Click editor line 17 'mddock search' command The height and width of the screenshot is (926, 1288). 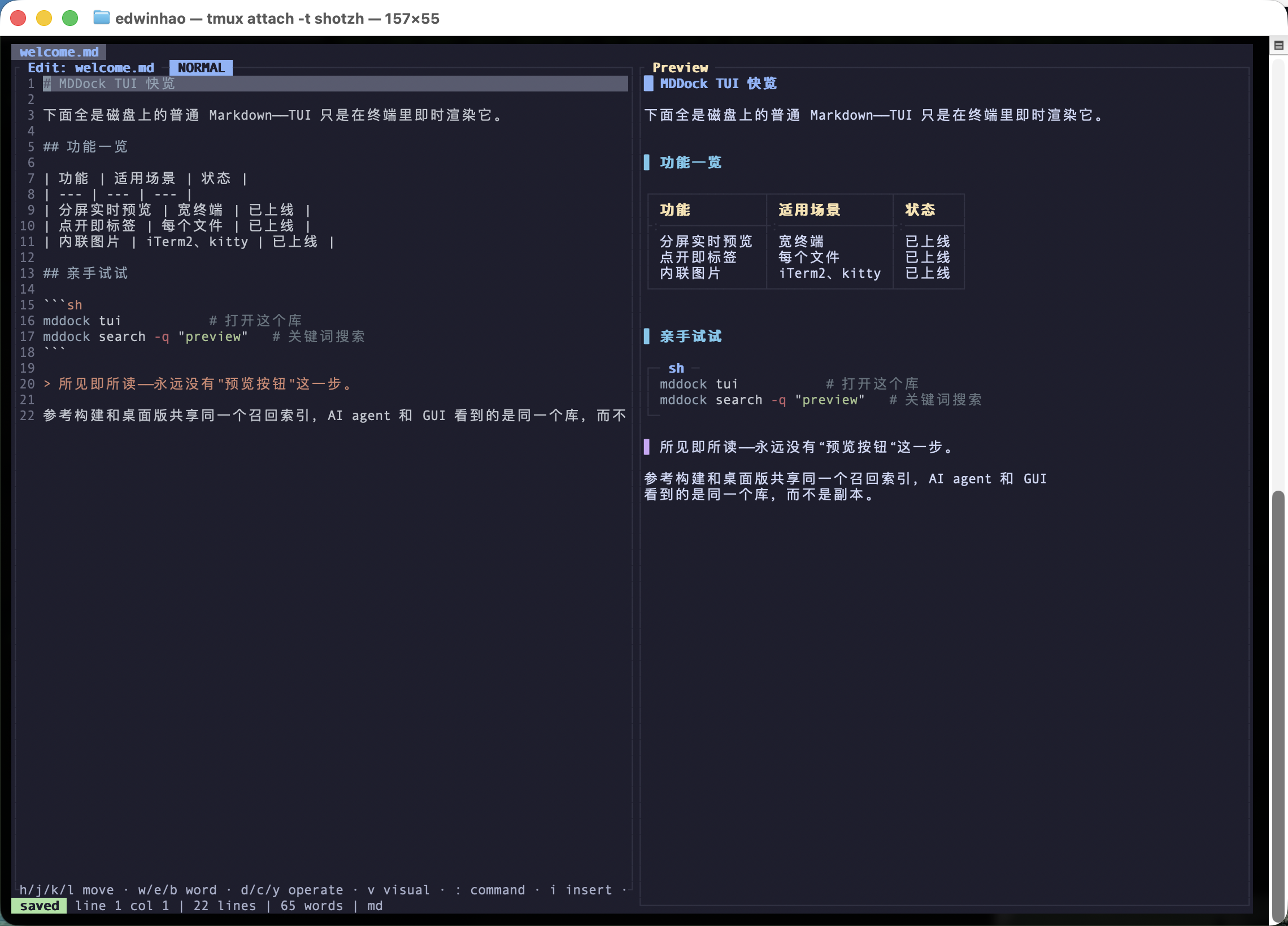(x=145, y=337)
